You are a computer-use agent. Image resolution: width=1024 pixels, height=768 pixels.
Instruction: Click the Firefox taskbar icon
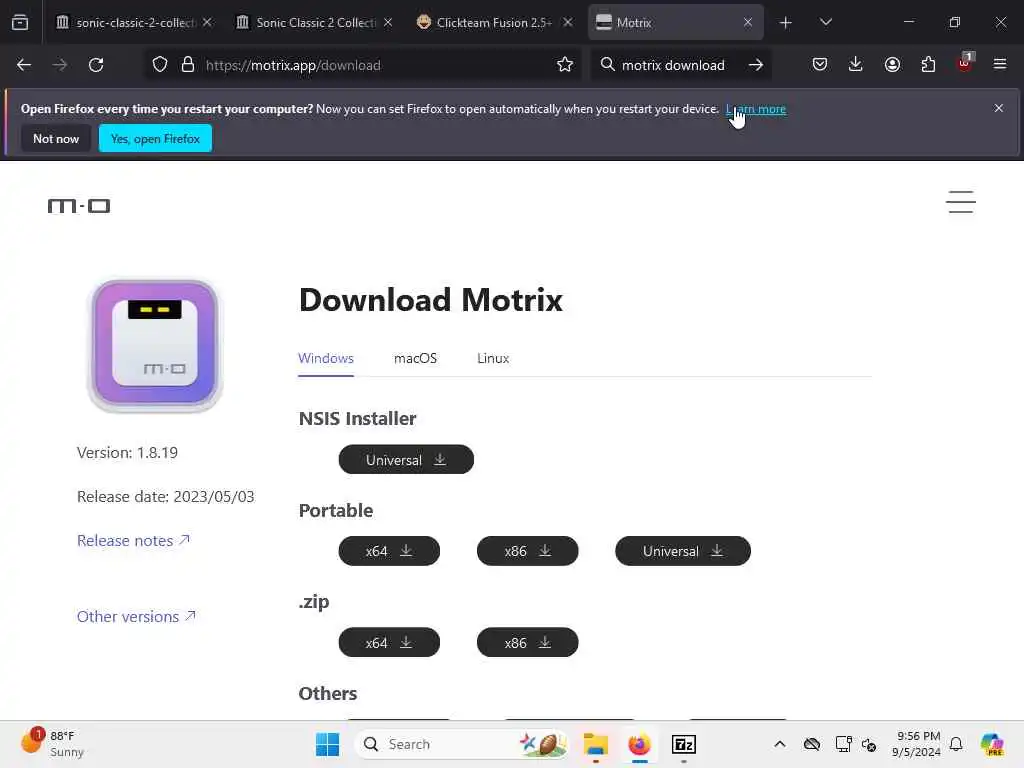click(639, 744)
